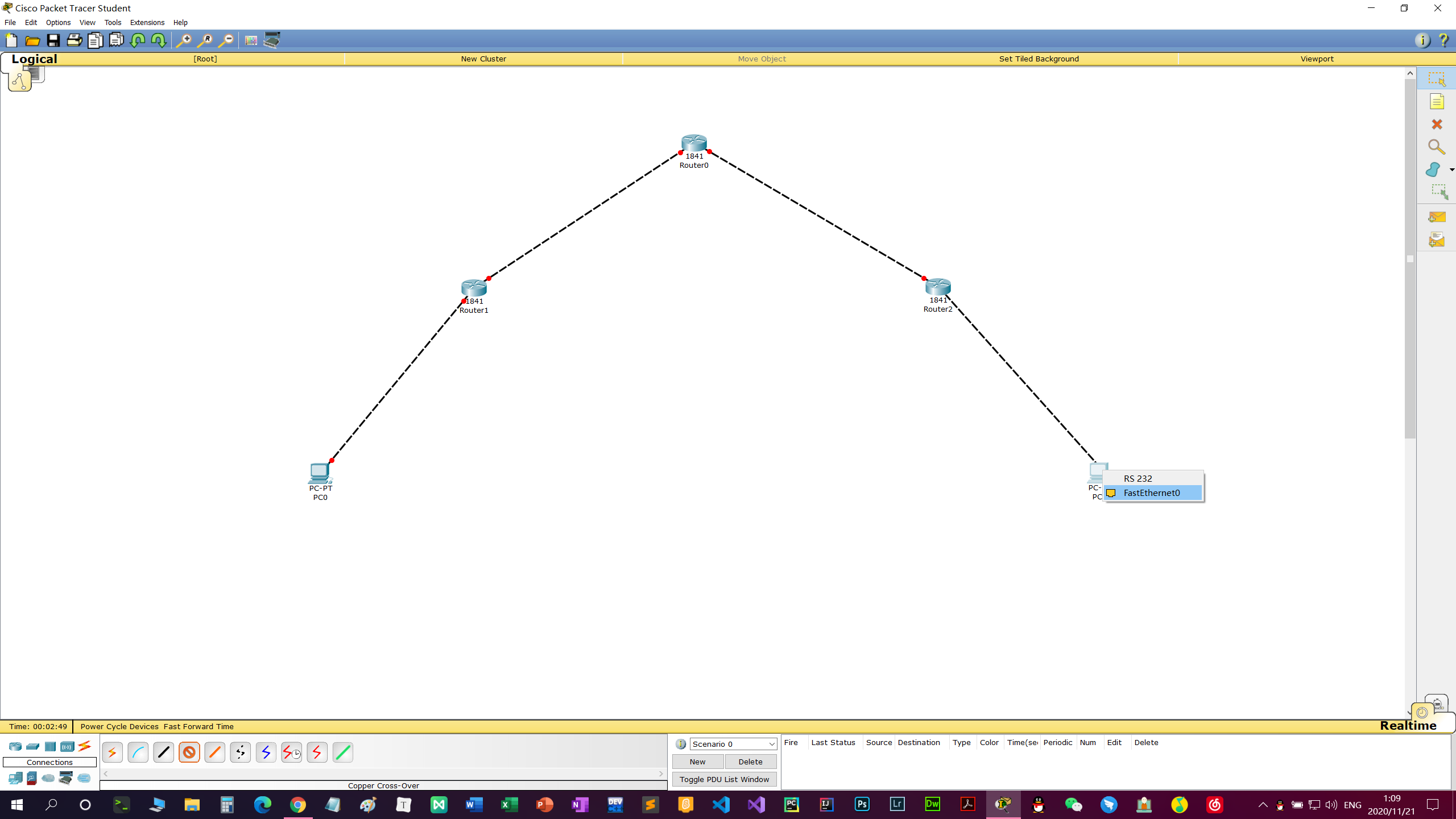Select the Inspect magnifier tool
The height and width of the screenshot is (819, 1456).
[1437, 147]
